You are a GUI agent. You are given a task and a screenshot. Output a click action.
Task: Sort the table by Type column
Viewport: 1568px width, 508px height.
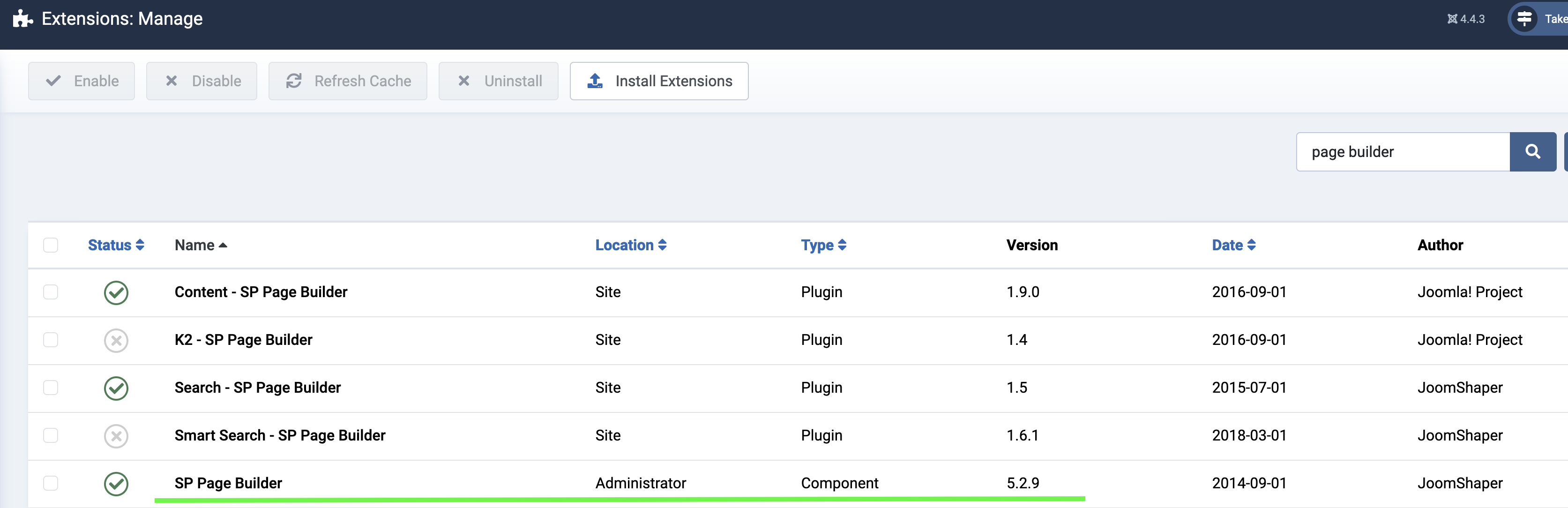coord(823,245)
